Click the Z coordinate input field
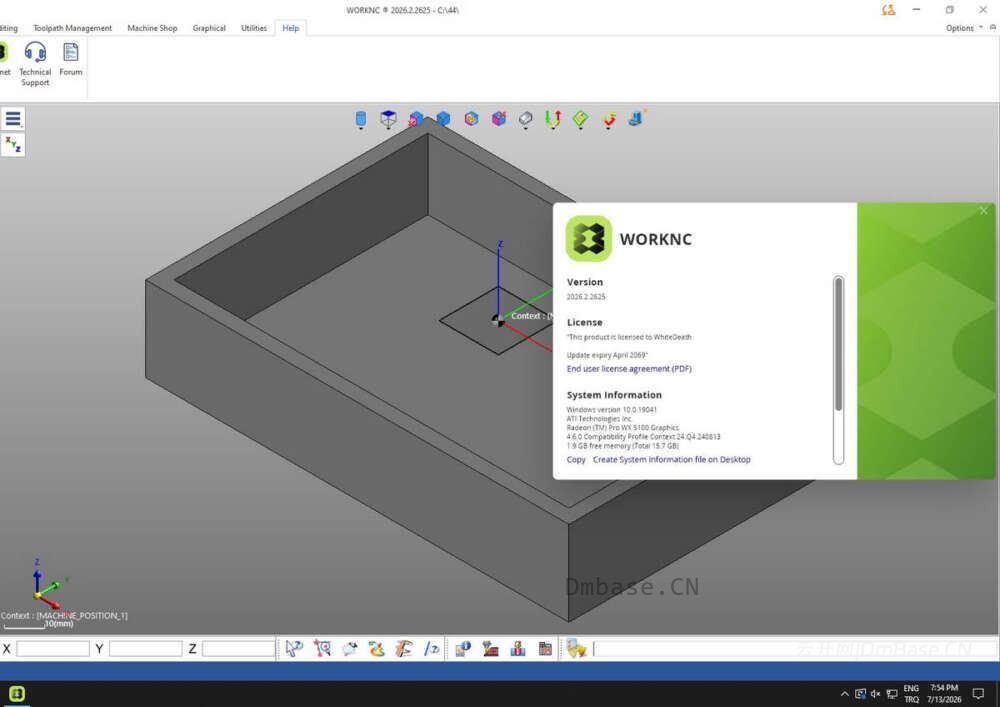The height and width of the screenshot is (707, 1000). pyautogui.click(x=239, y=649)
